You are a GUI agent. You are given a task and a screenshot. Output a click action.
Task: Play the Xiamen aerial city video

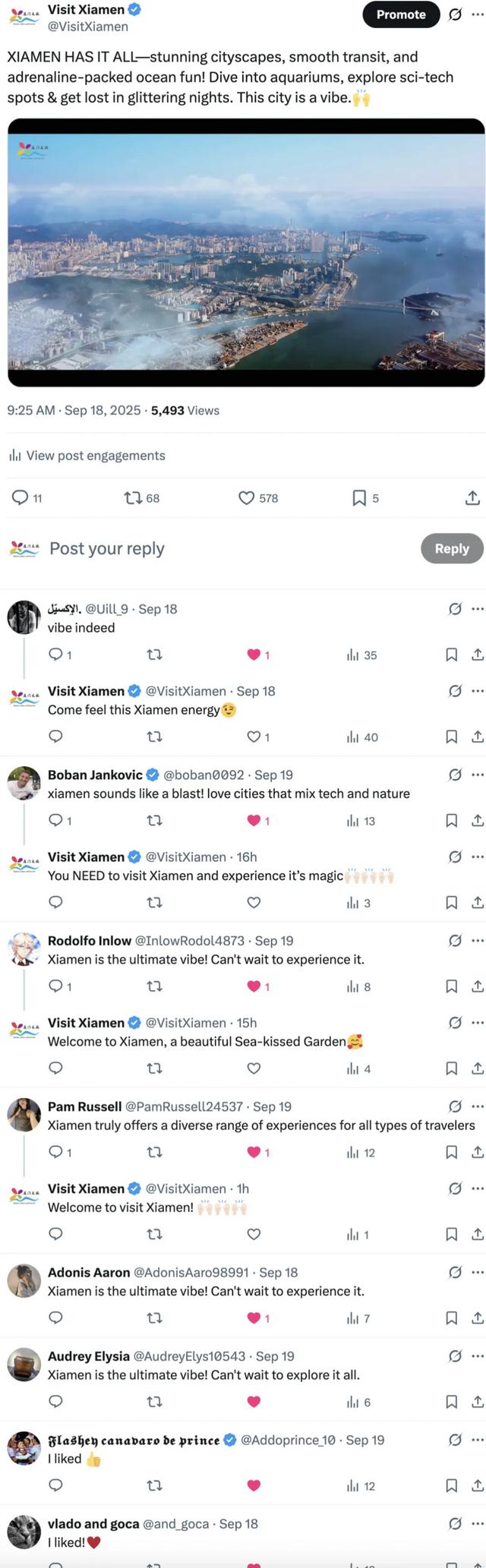tap(246, 252)
